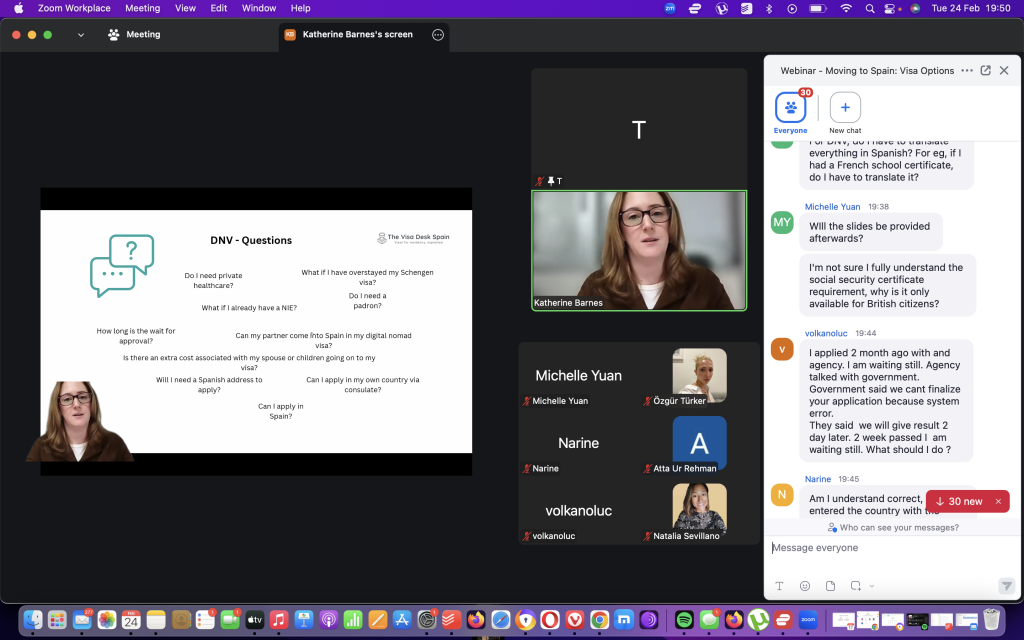The image size is (1024, 640).
Task: Select Özgür Türker video thumbnail
Action: (x=699, y=376)
